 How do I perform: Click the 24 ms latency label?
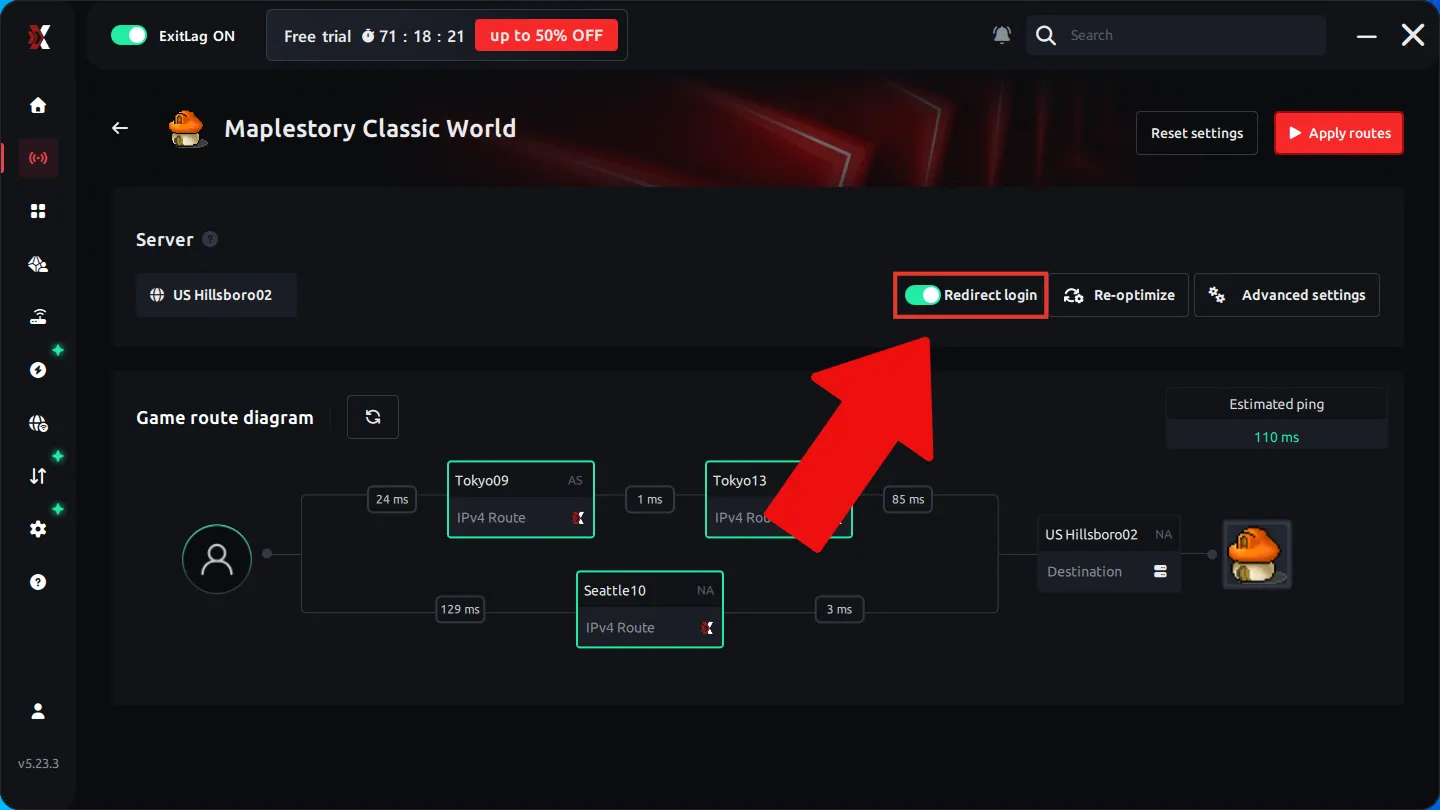click(x=392, y=499)
